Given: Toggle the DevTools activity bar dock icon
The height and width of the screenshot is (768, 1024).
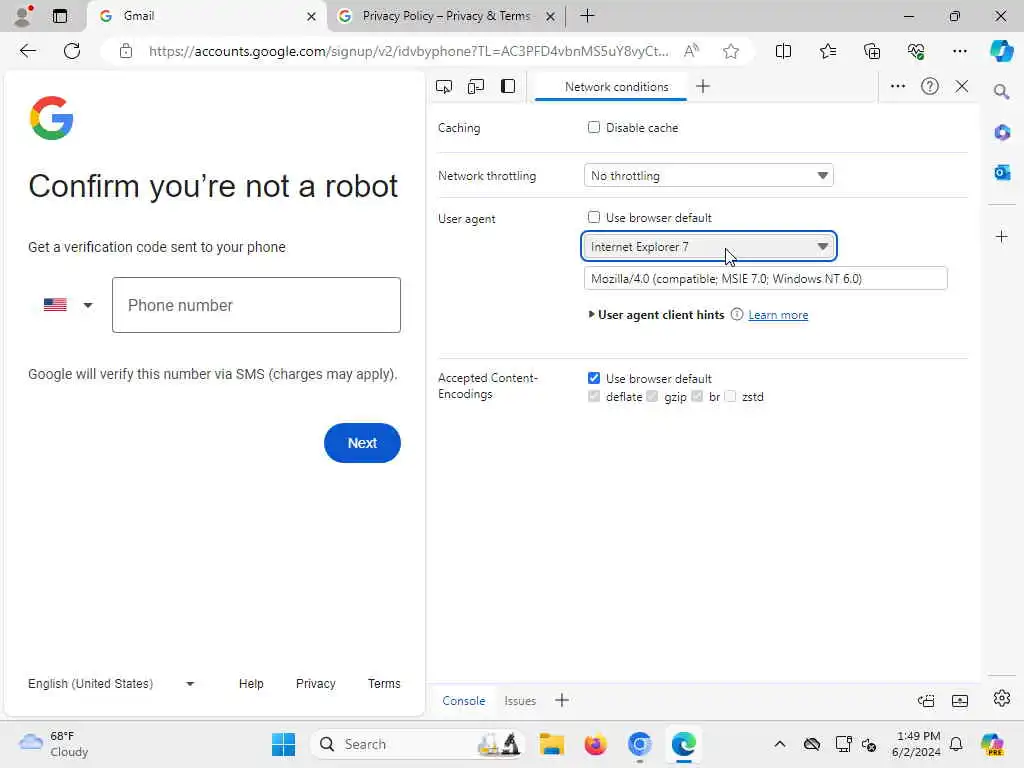Looking at the screenshot, I should click(x=508, y=86).
